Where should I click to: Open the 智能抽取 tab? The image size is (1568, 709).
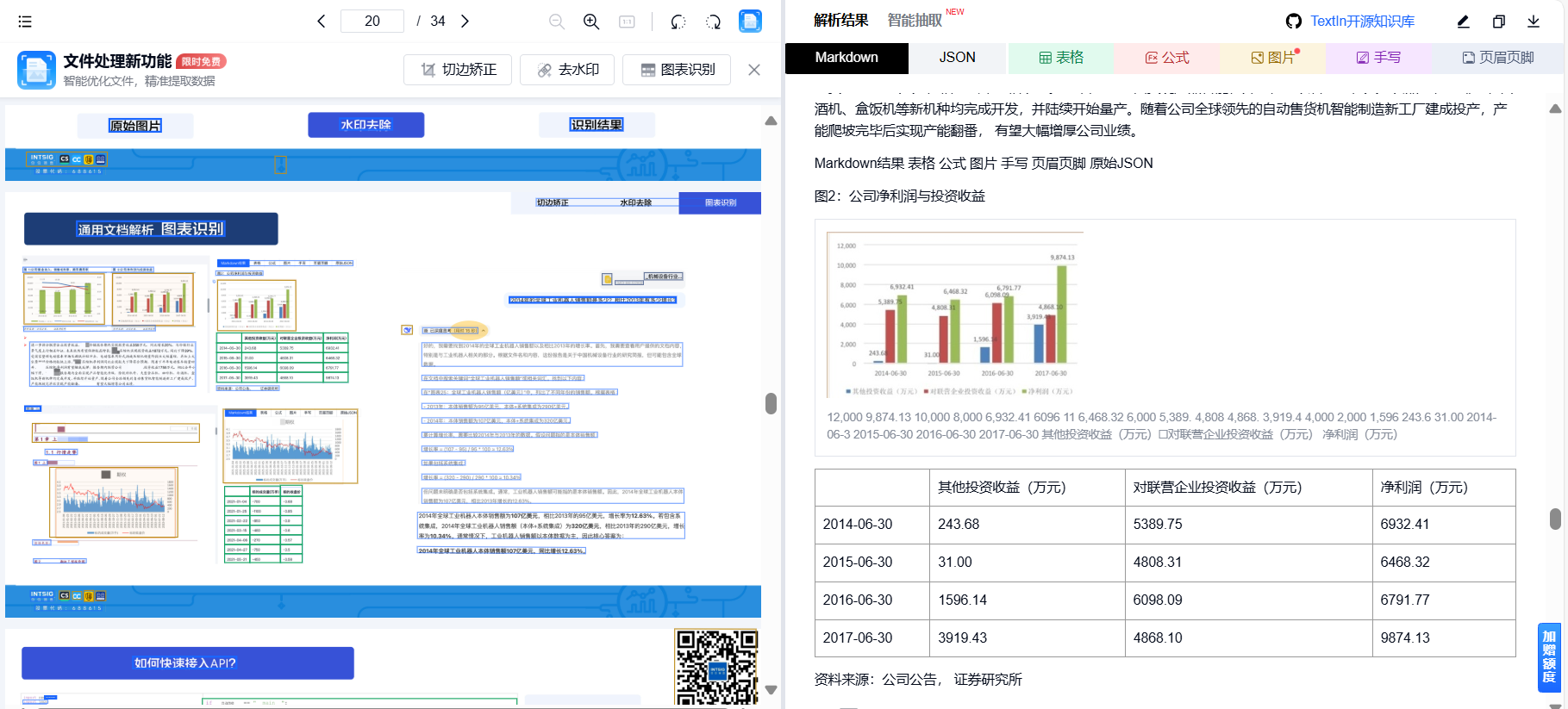[915, 21]
